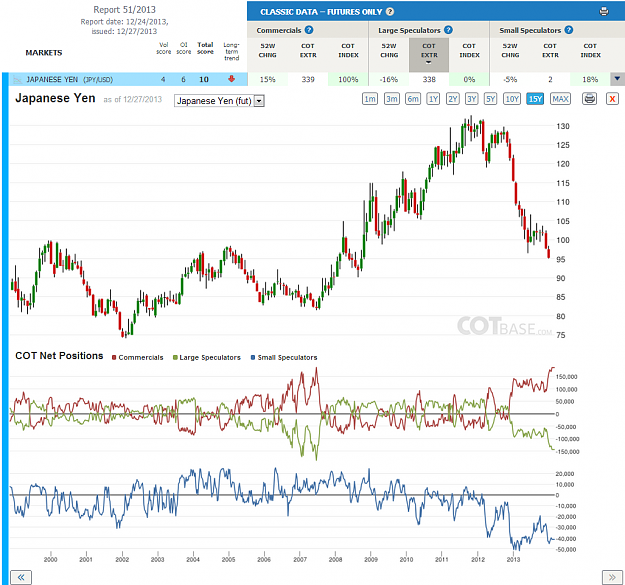Go to previous page with left double-arrow

21,577
